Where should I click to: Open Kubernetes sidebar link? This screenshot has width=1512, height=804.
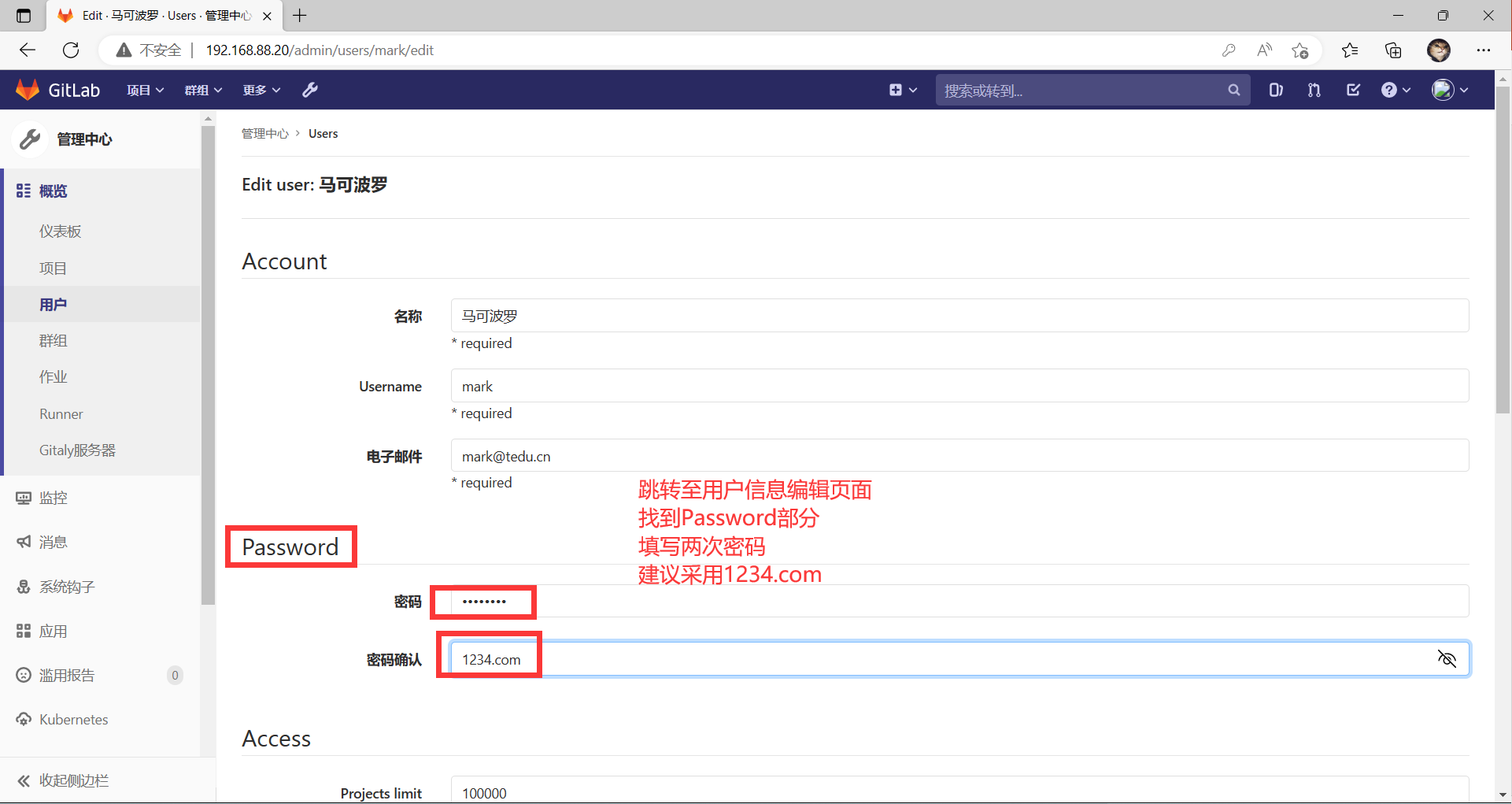pyautogui.click(x=73, y=720)
